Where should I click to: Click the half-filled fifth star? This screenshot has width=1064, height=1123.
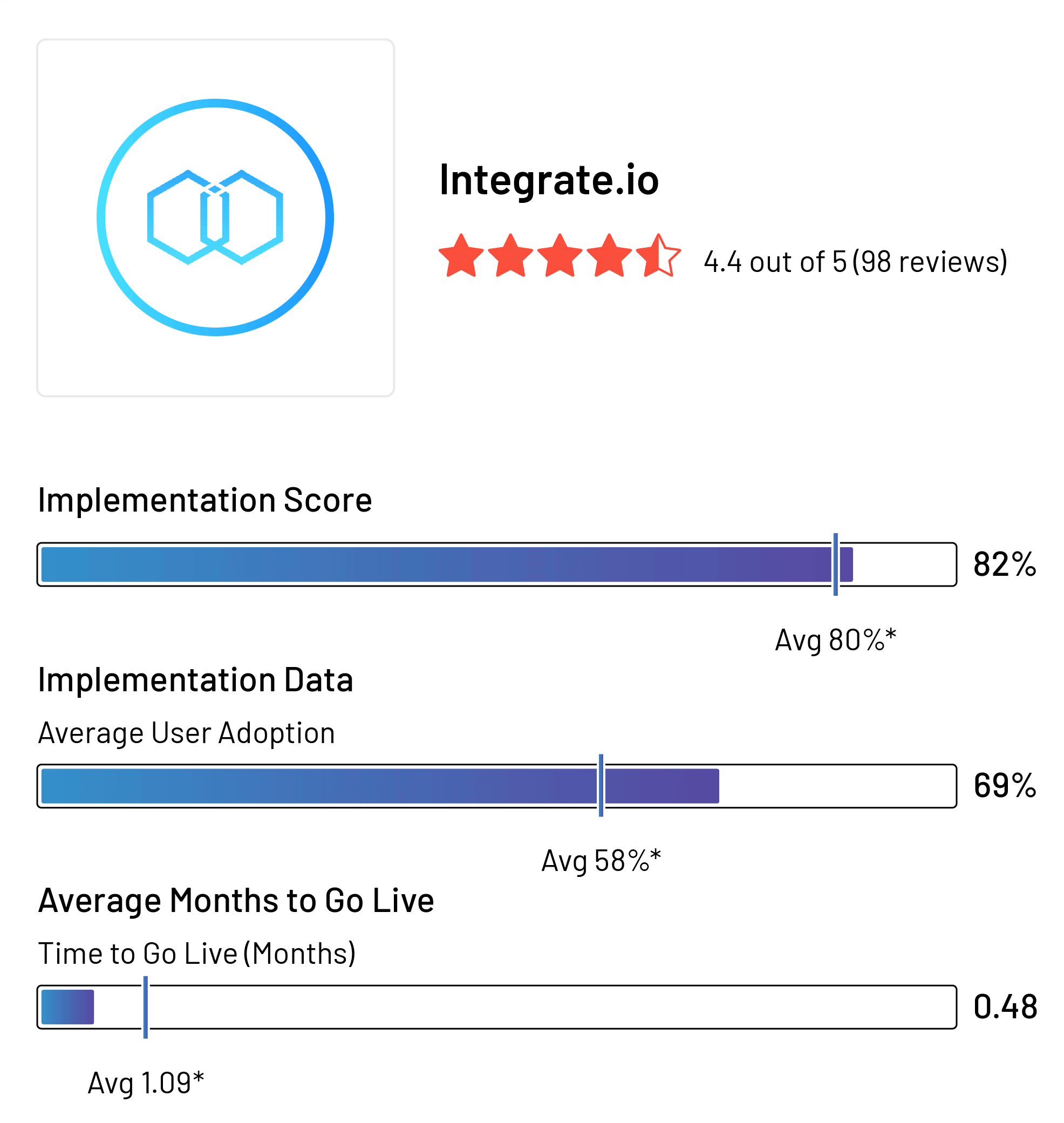[x=658, y=256]
